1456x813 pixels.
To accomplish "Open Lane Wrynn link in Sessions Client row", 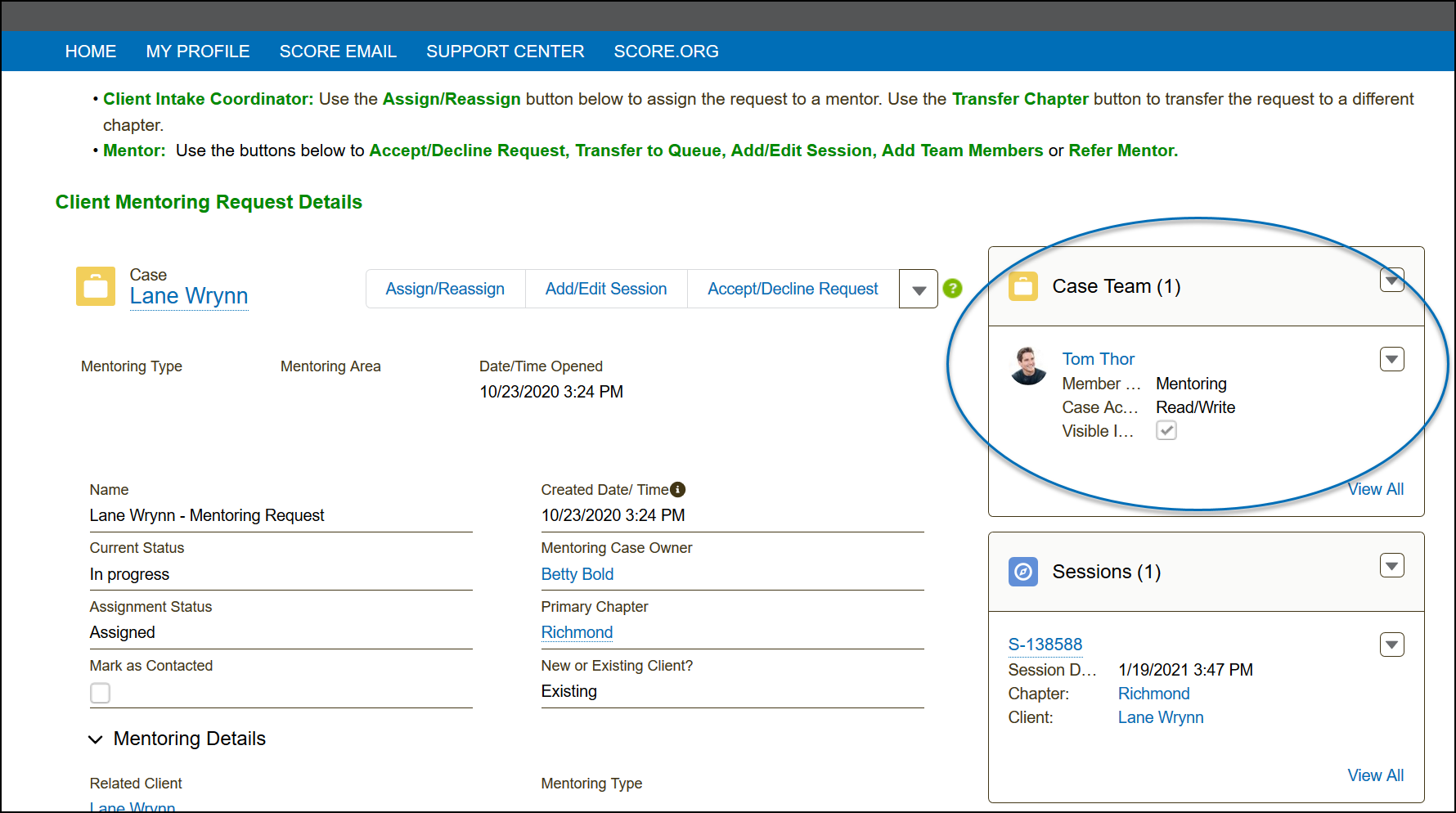I will [1161, 717].
